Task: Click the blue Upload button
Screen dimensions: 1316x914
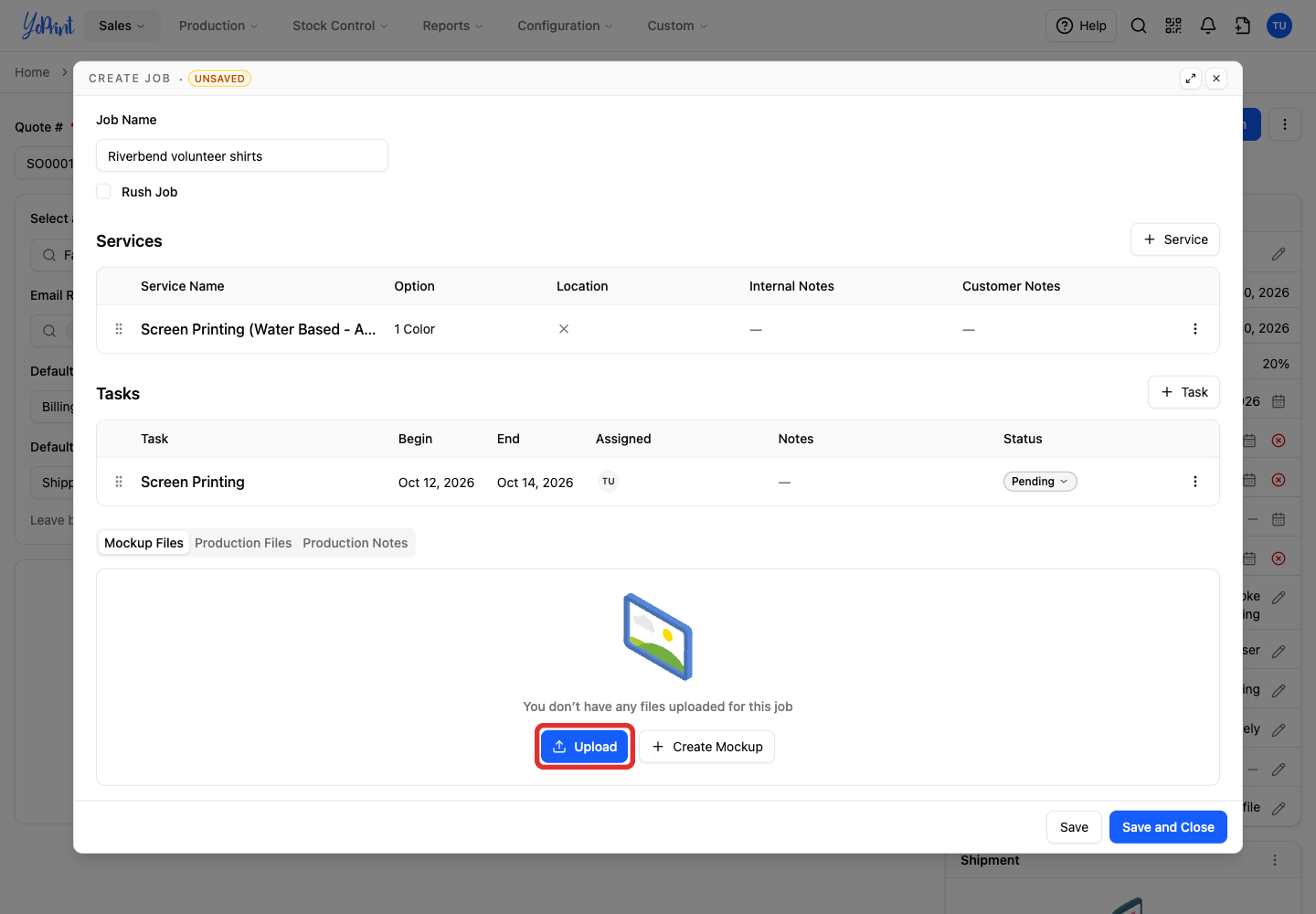Action: (585, 747)
